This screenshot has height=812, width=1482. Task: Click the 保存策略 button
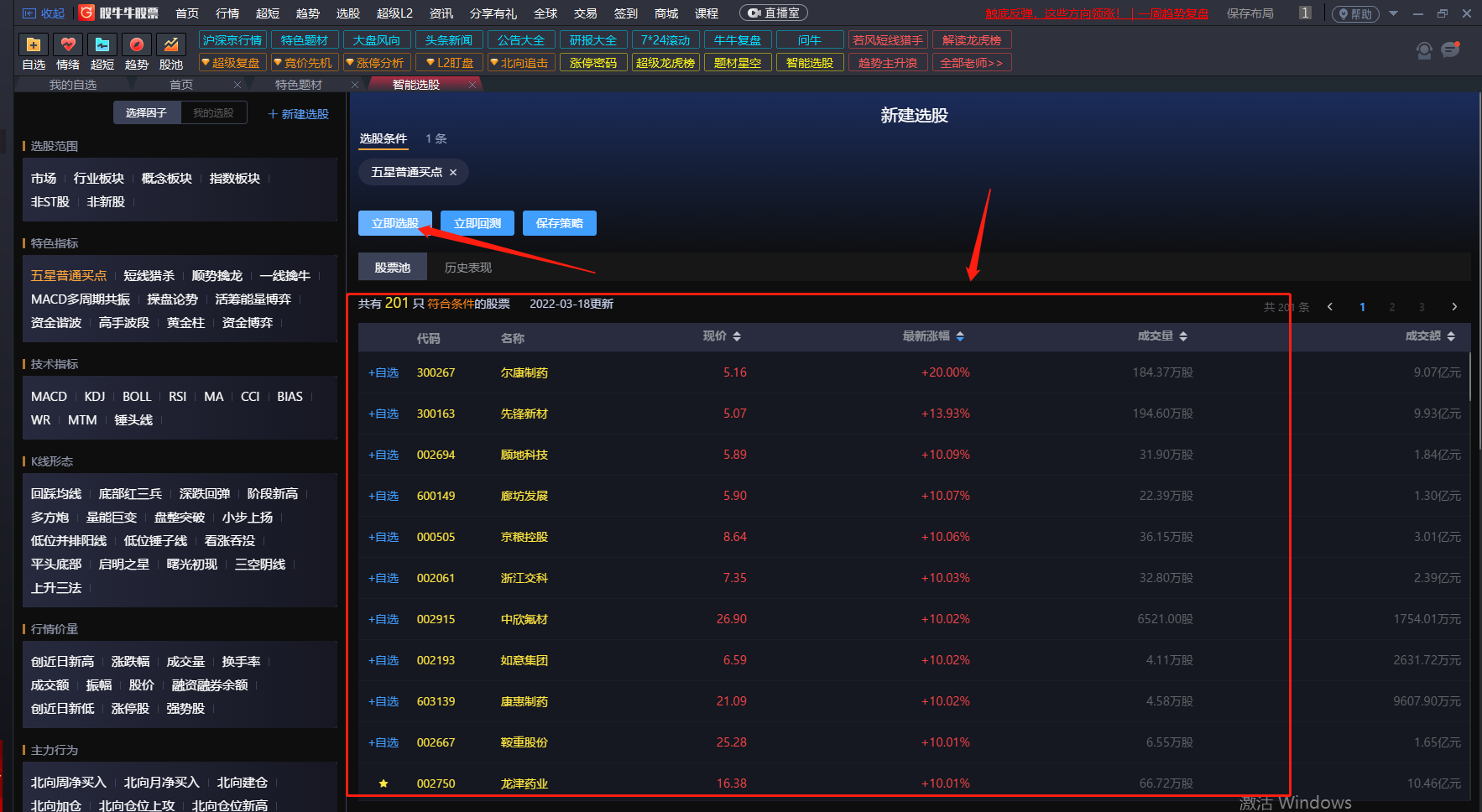(x=560, y=223)
